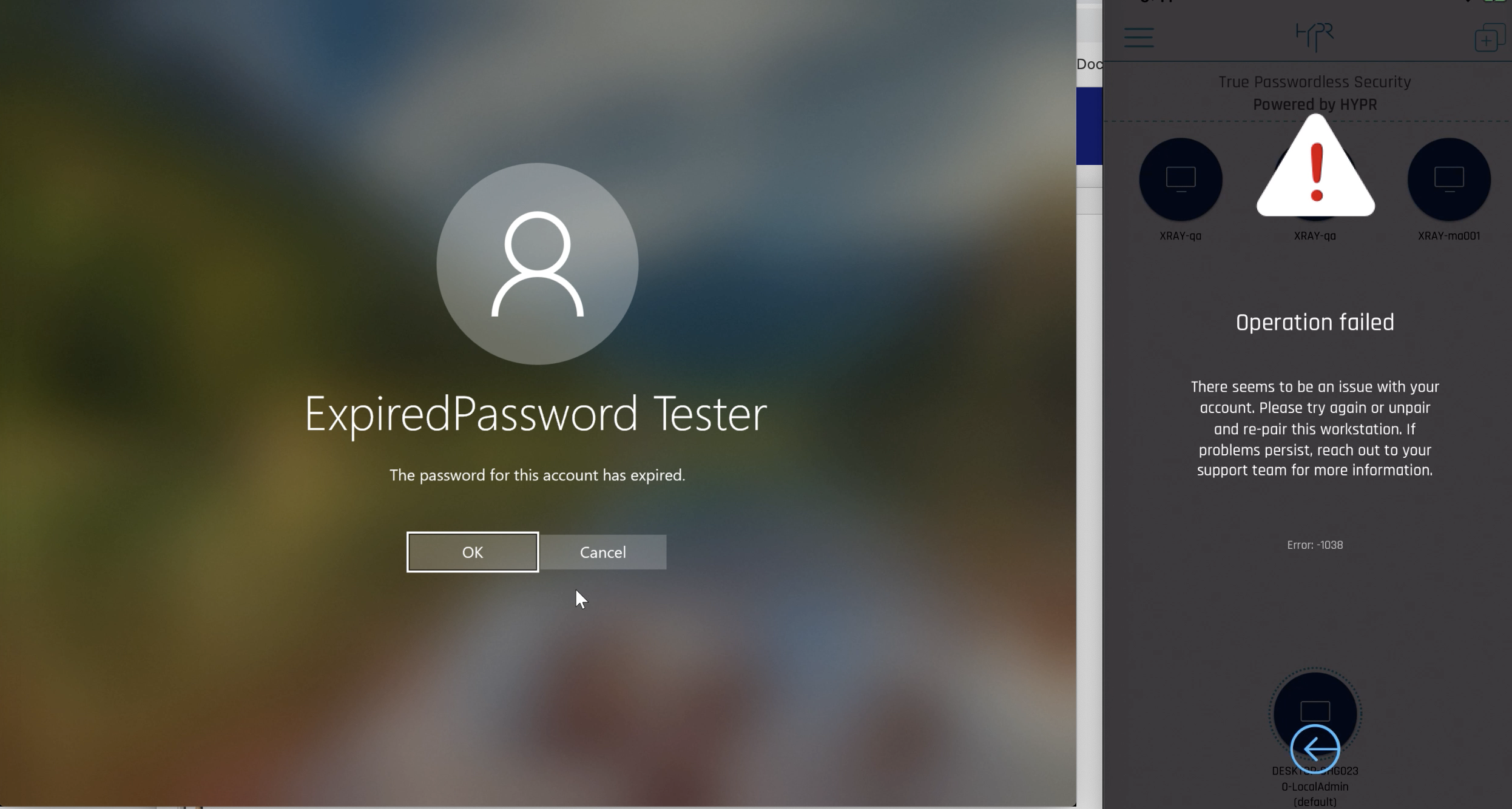This screenshot has height=809, width=1512.
Task: Click the middle XRAY-qa label
Action: [x=1315, y=236]
